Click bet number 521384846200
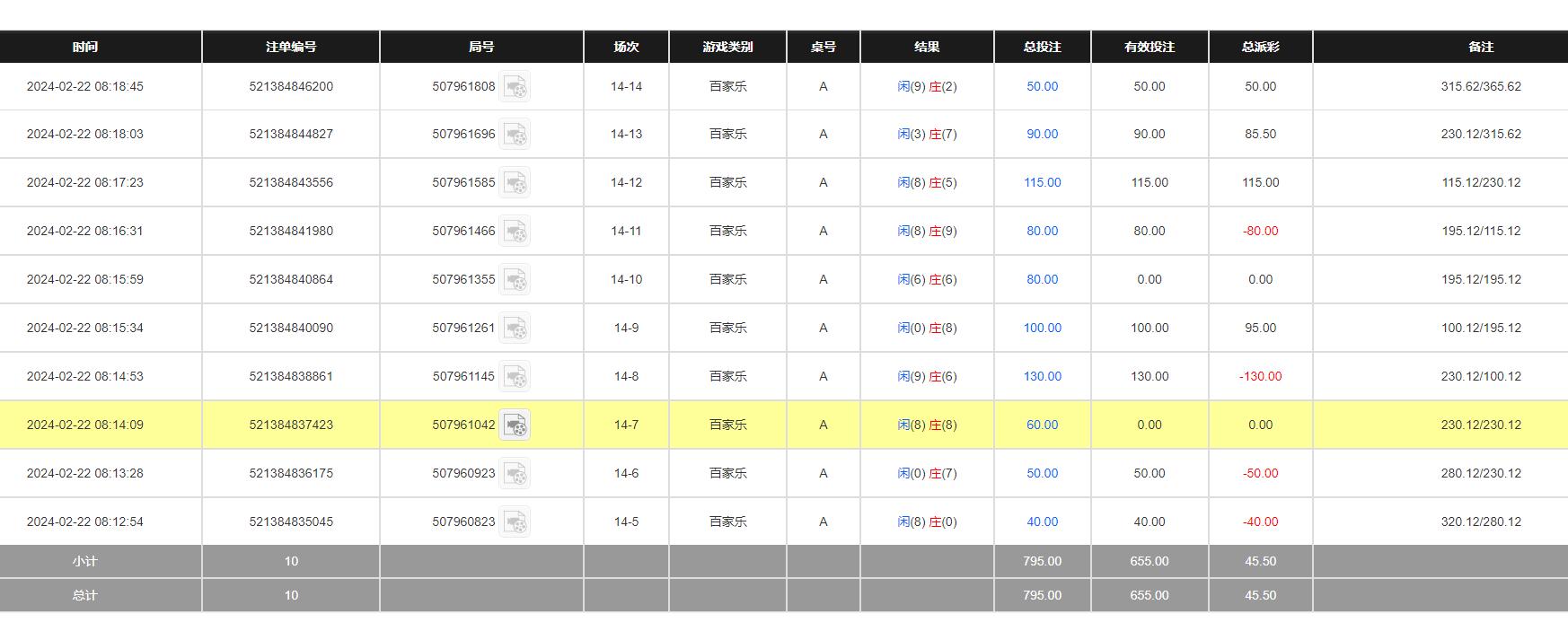 point(291,87)
